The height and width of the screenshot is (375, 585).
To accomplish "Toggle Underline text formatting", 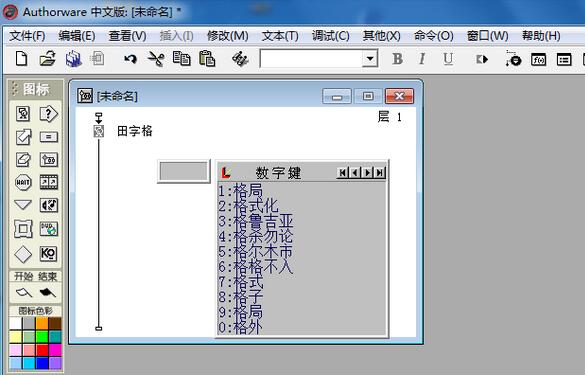I will pyautogui.click(x=448, y=59).
